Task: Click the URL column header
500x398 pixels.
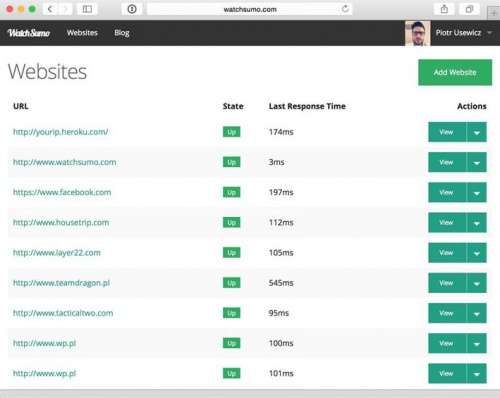Action: (x=21, y=106)
